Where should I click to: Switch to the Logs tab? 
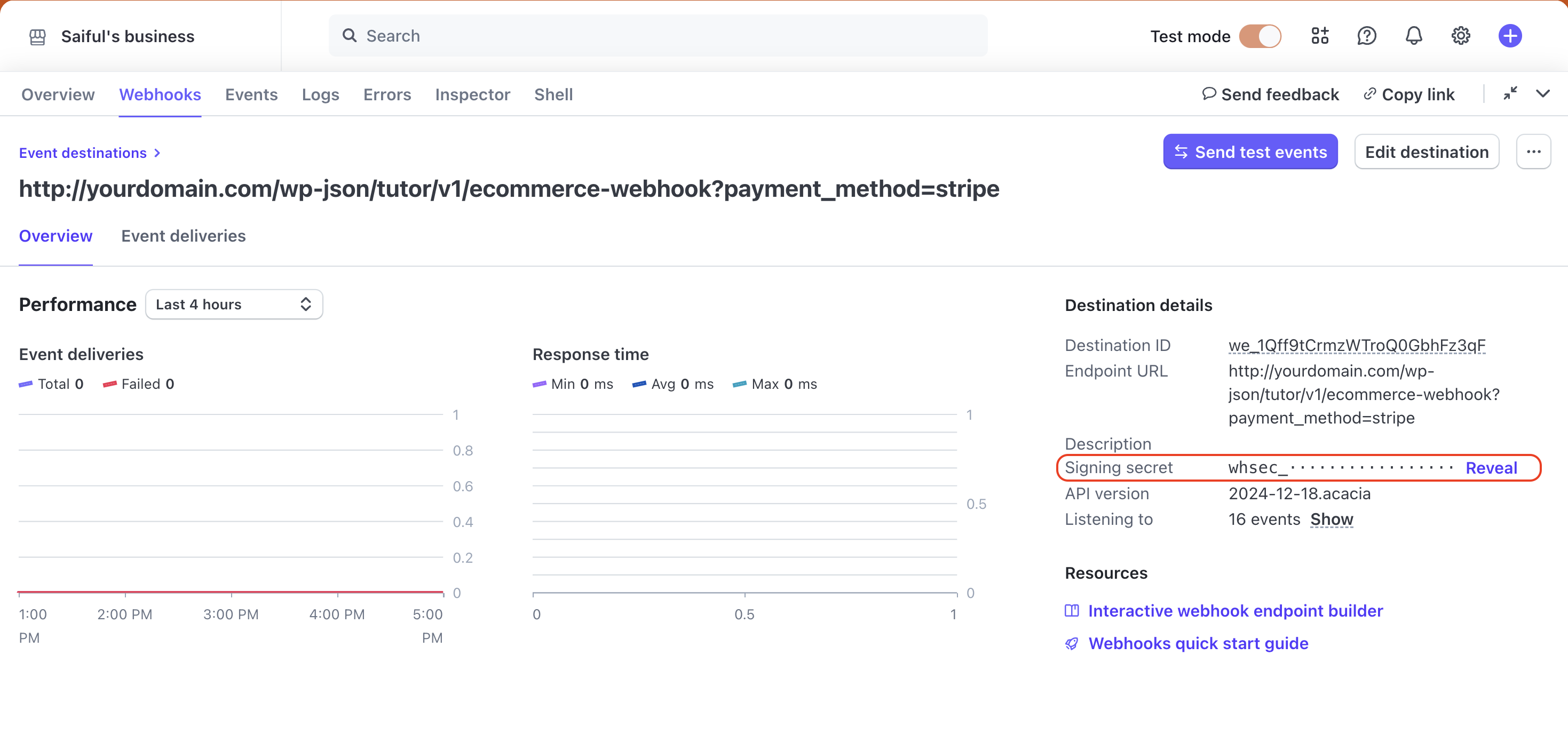pyautogui.click(x=319, y=94)
